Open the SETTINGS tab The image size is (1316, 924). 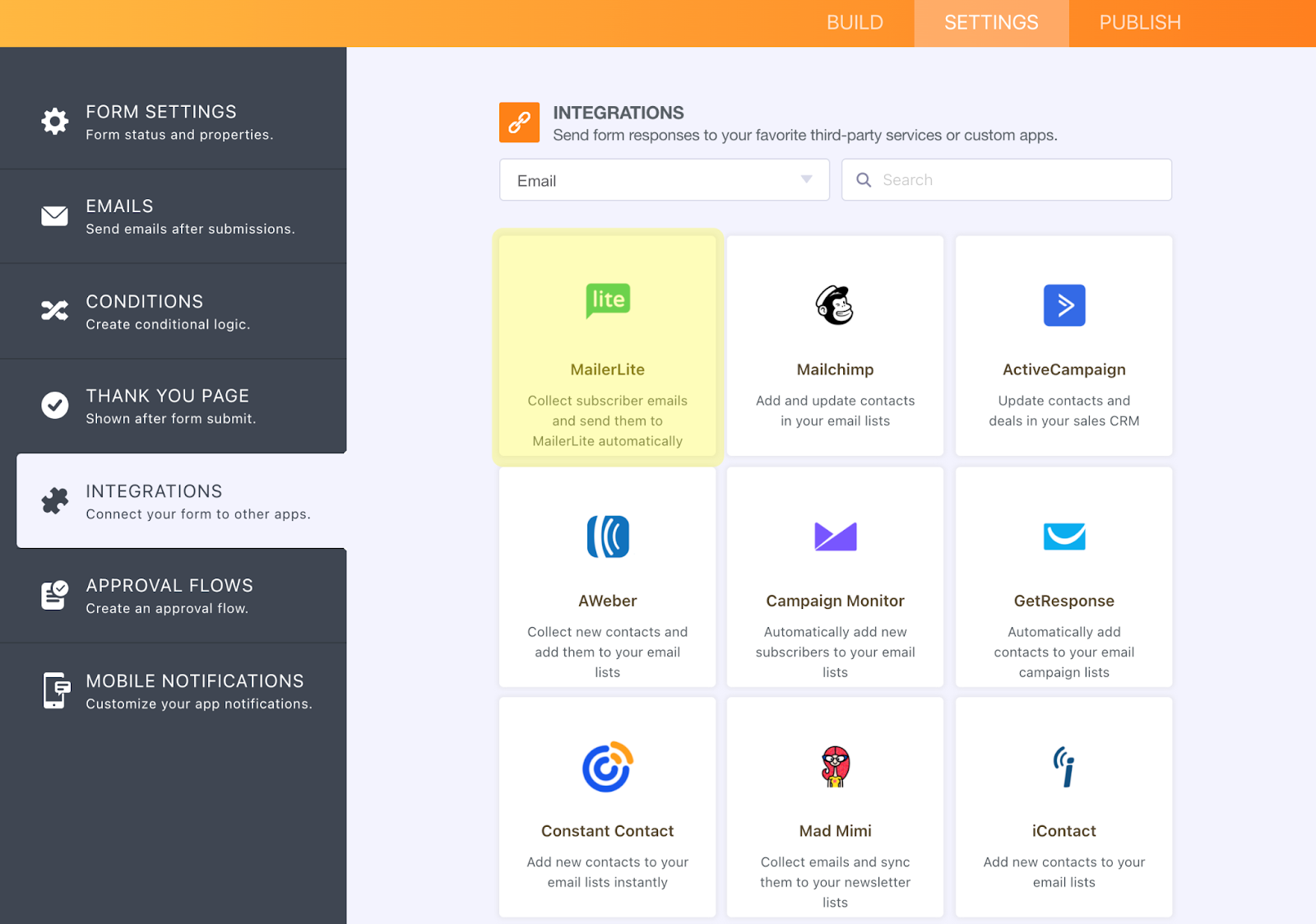pyautogui.click(x=991, y=23)
